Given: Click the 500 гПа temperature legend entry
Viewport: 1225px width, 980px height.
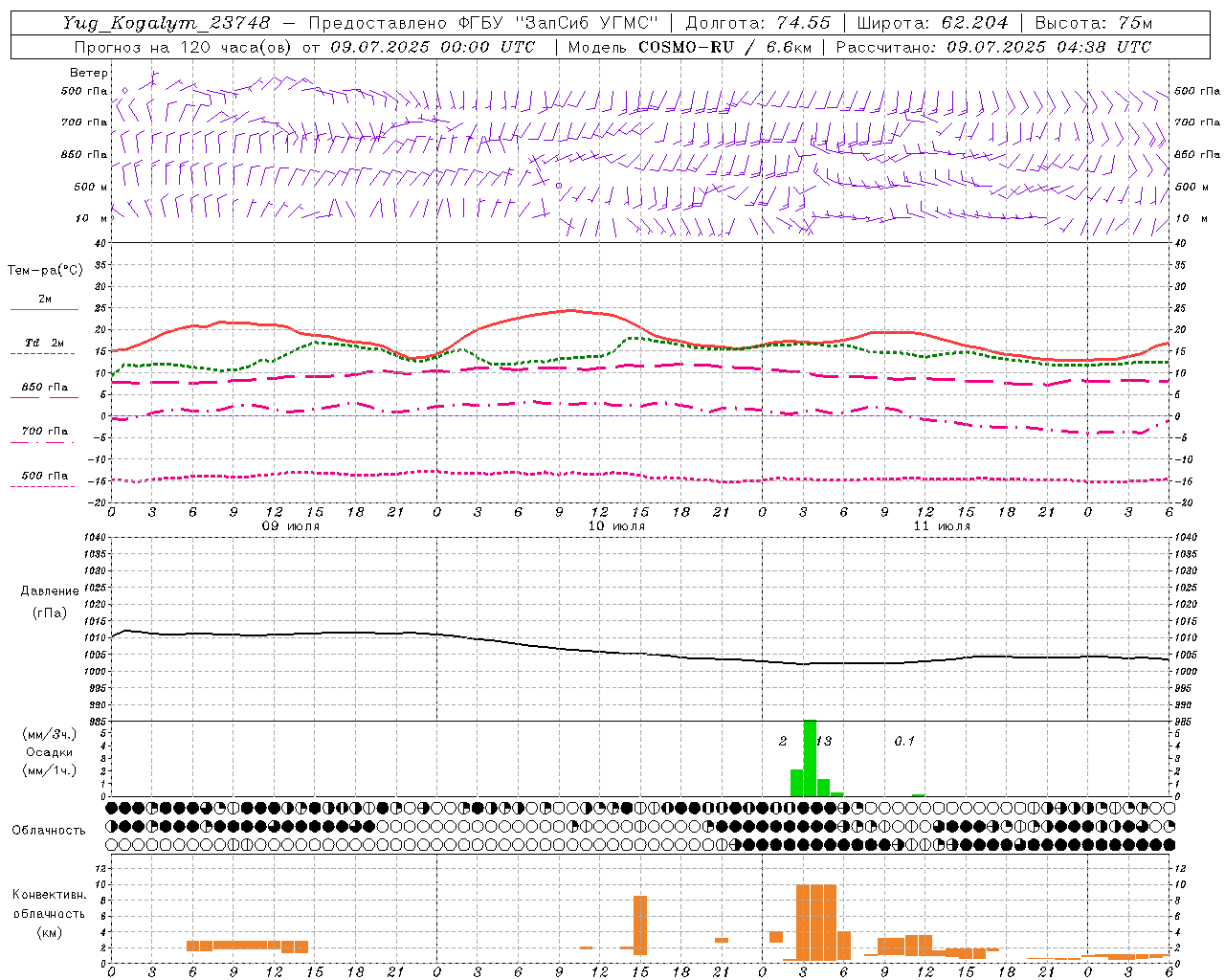Looking at the screenshot, I should point(45,476).
